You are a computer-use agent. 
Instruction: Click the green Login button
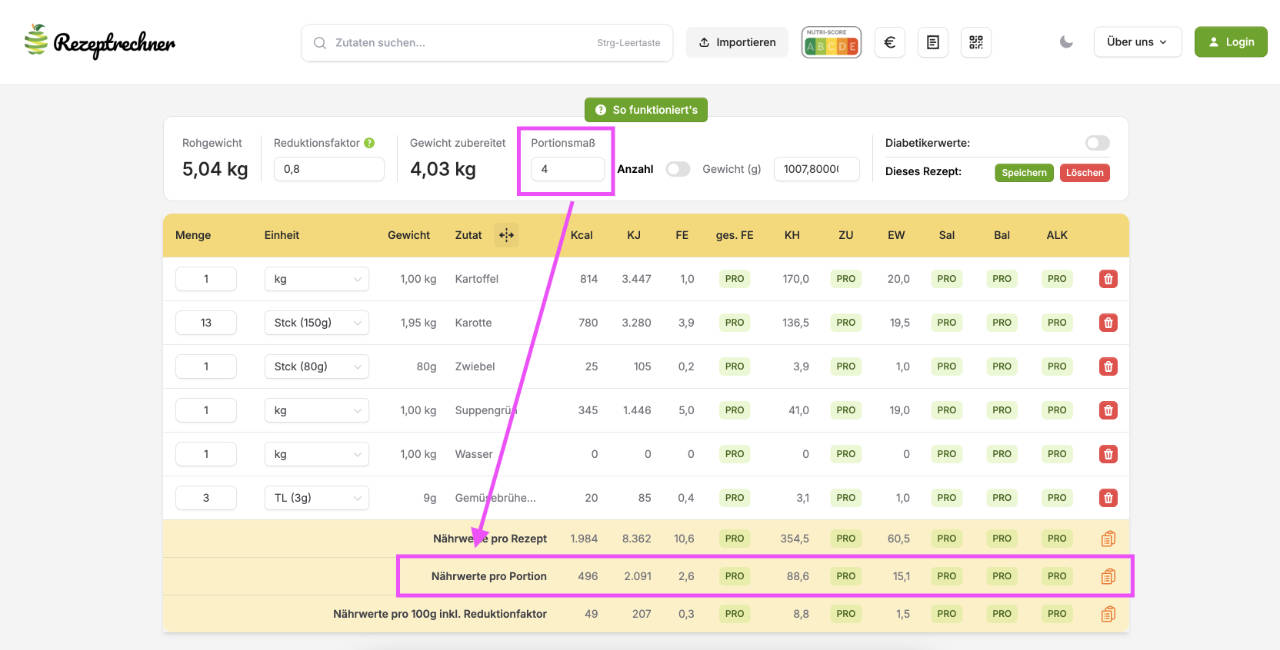coord(1230,42)
